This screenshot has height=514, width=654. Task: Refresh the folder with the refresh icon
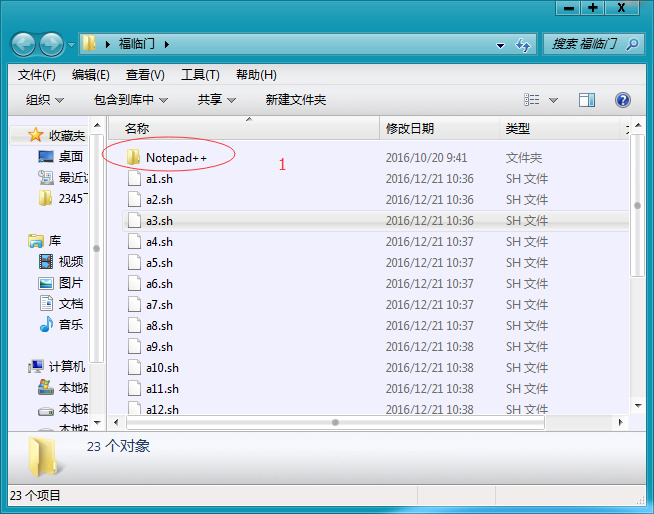tap(523, 45)
